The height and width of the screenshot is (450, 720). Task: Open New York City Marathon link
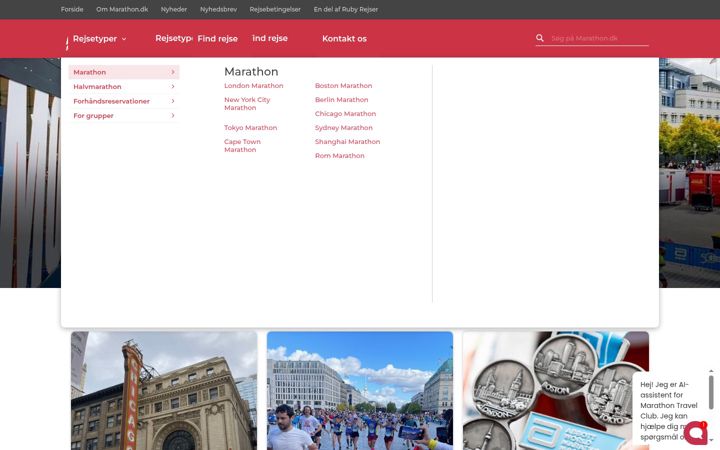coord(247,104)
